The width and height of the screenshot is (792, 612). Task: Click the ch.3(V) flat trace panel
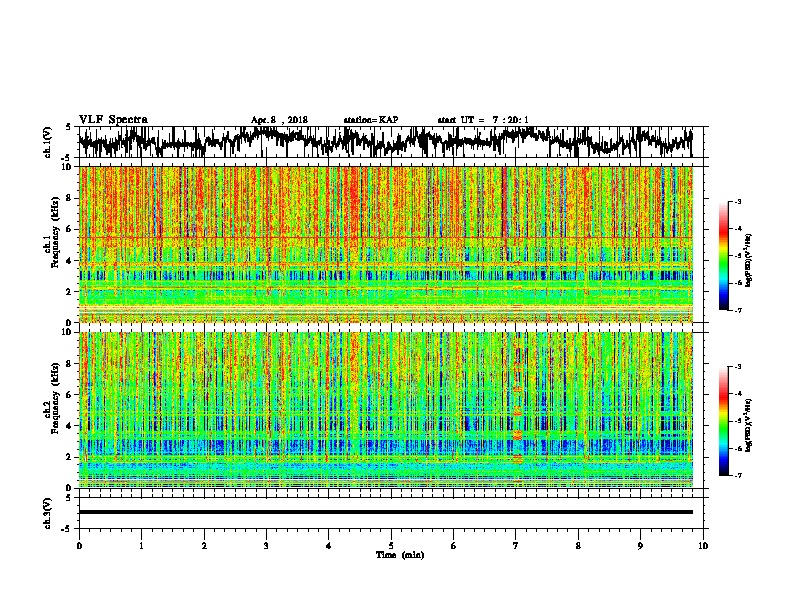pos(393,513)
